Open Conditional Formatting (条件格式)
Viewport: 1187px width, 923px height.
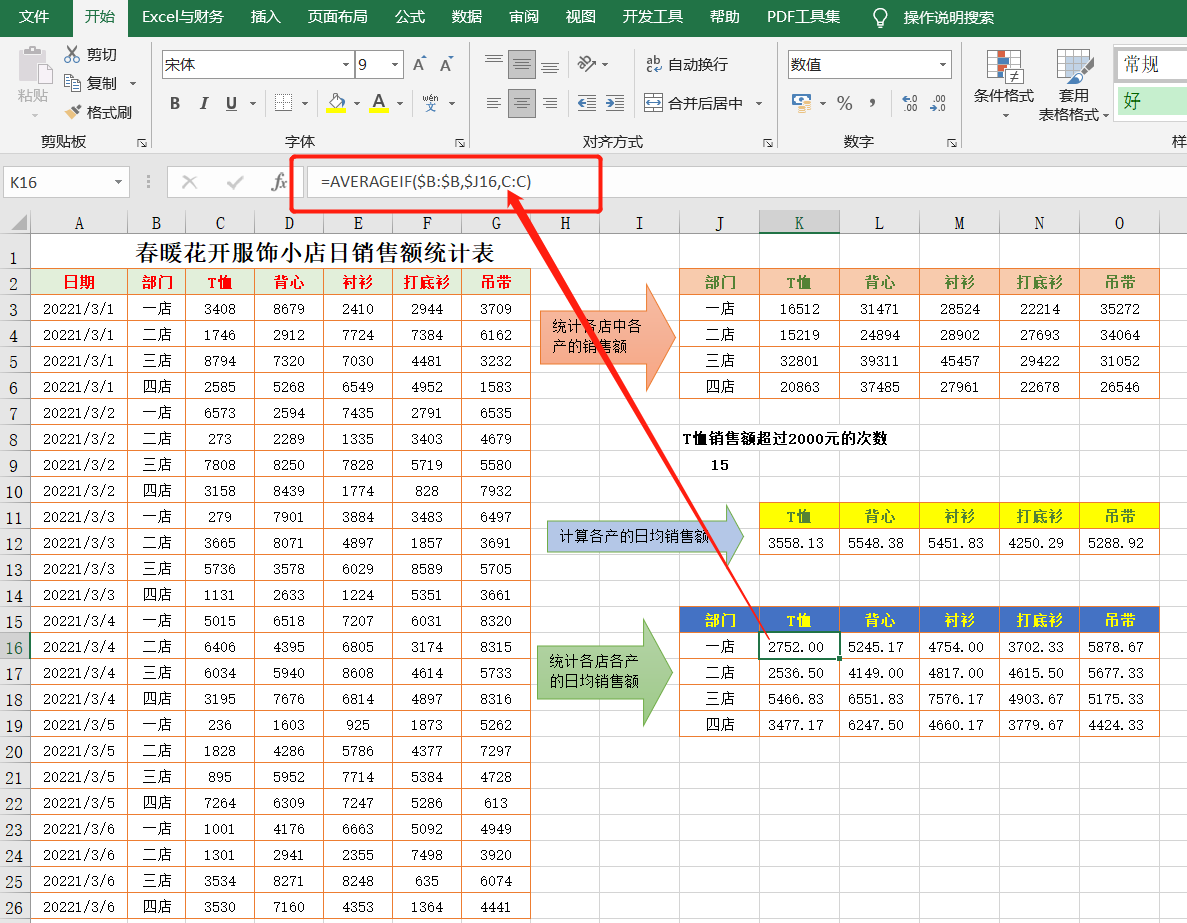[1004, 80]
